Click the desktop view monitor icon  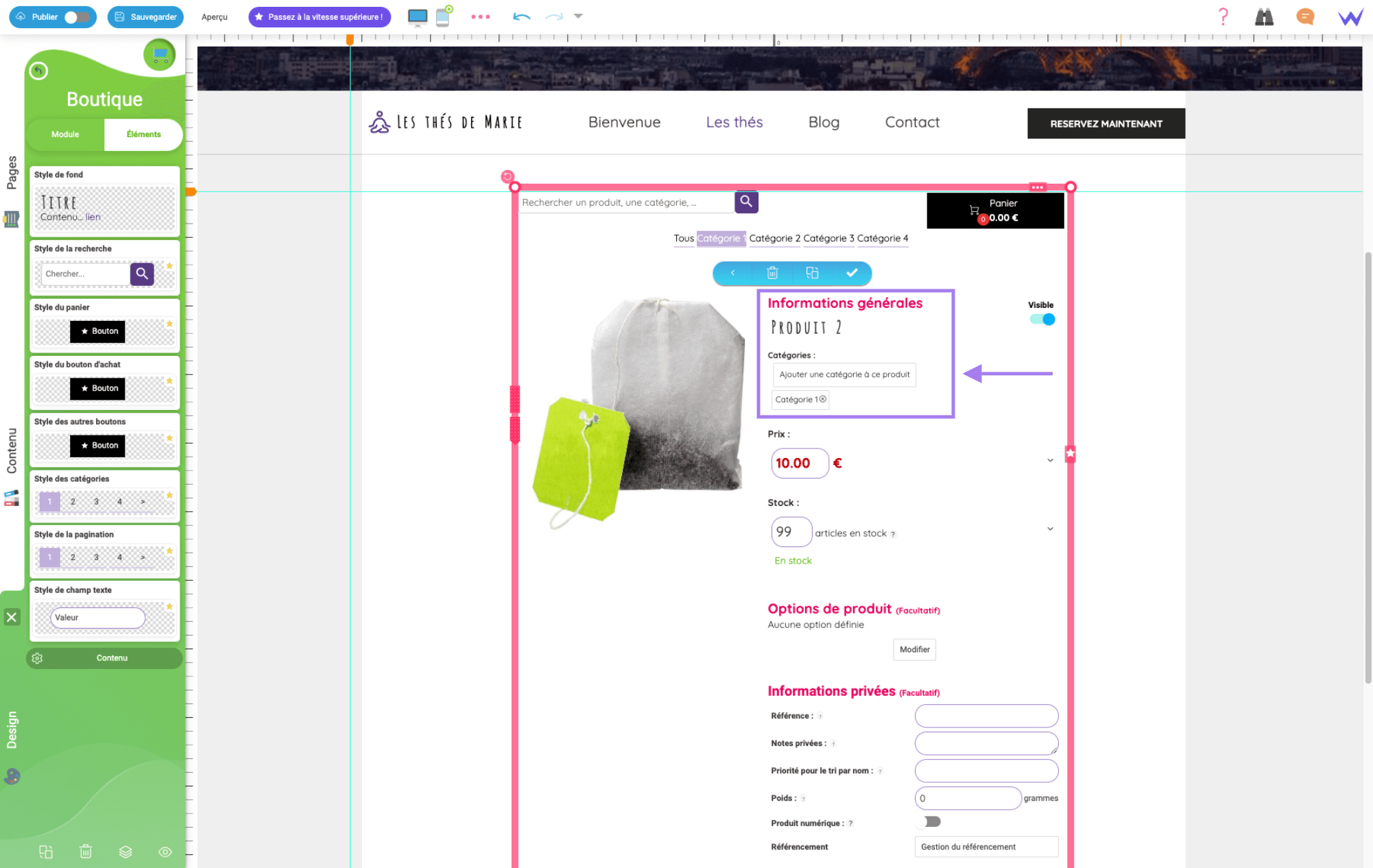click(417, 16)
